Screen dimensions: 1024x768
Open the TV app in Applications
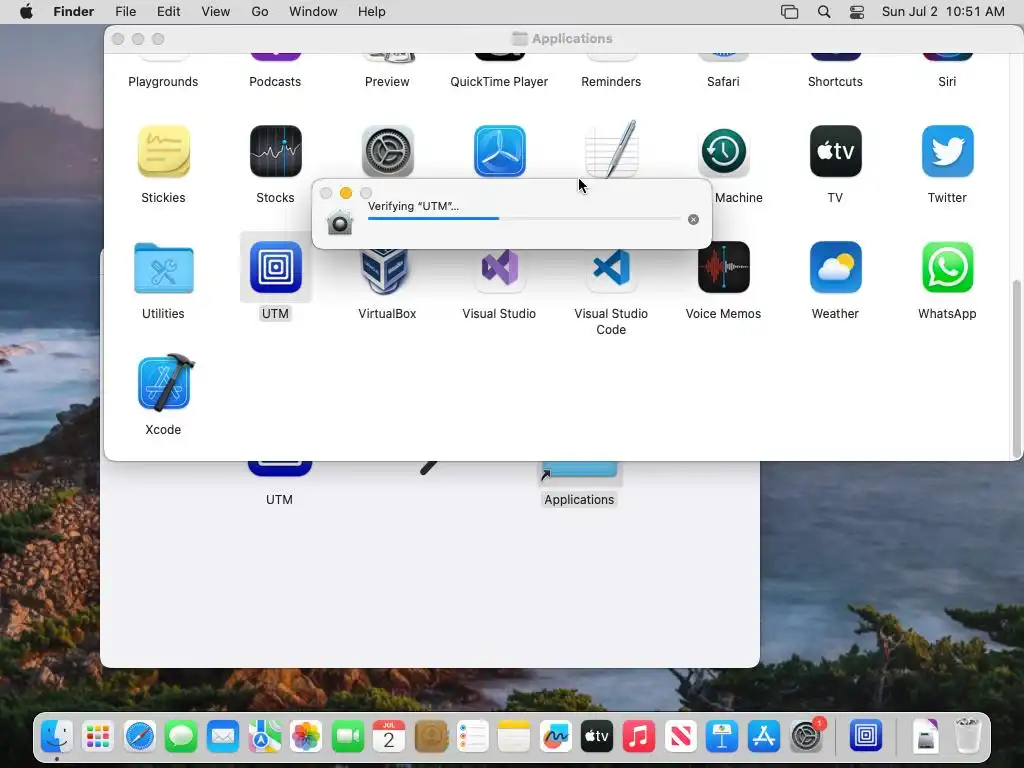click(835, 152)
